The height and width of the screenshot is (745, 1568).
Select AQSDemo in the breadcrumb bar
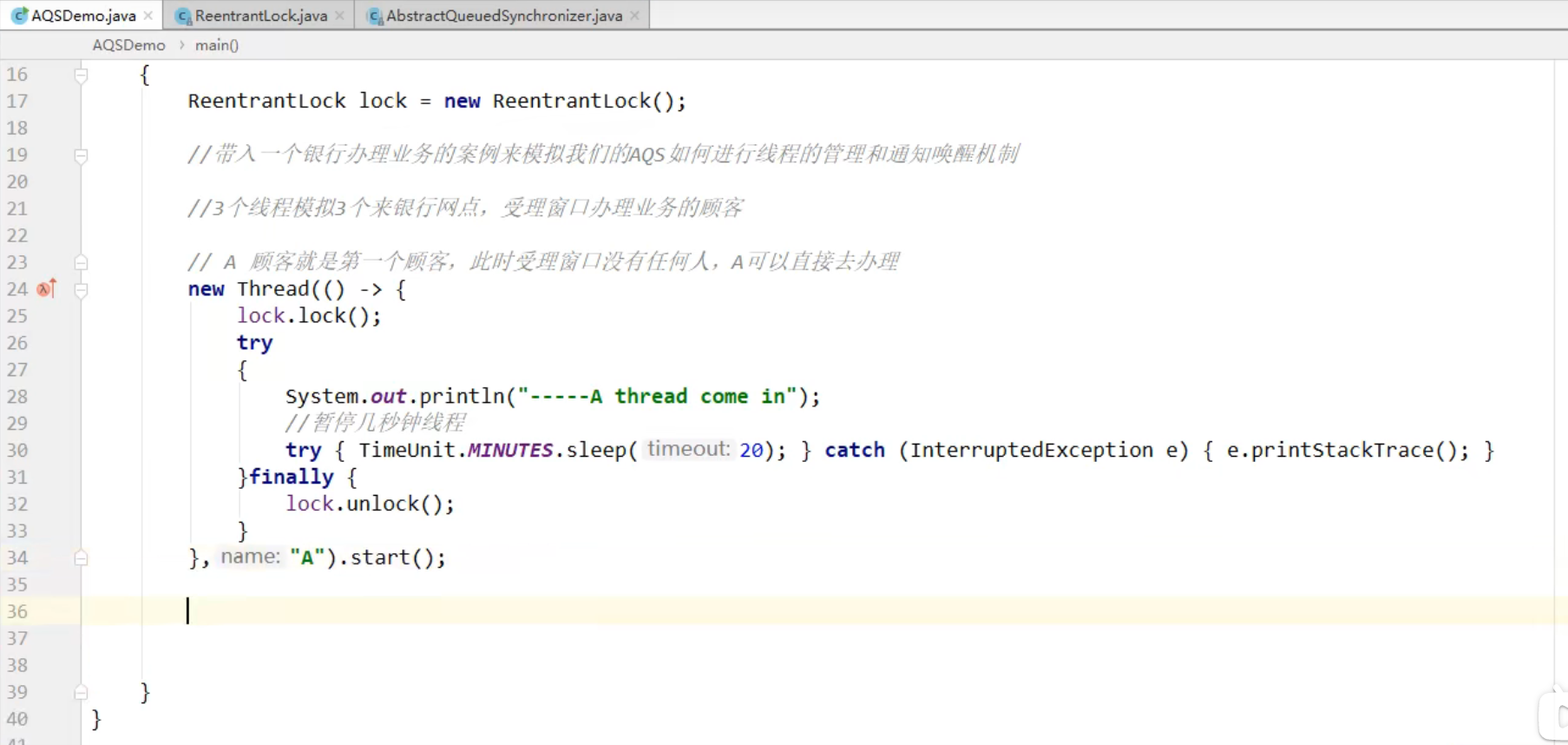pos(128,45)
